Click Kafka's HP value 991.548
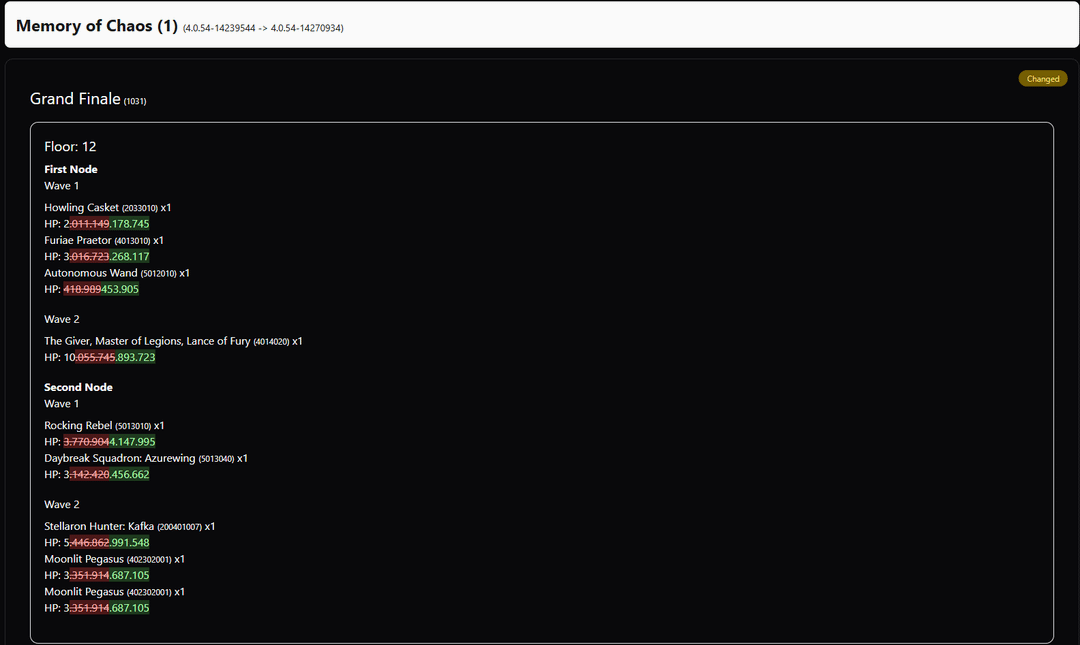The image size is (1080, 645). click(129, 543)
